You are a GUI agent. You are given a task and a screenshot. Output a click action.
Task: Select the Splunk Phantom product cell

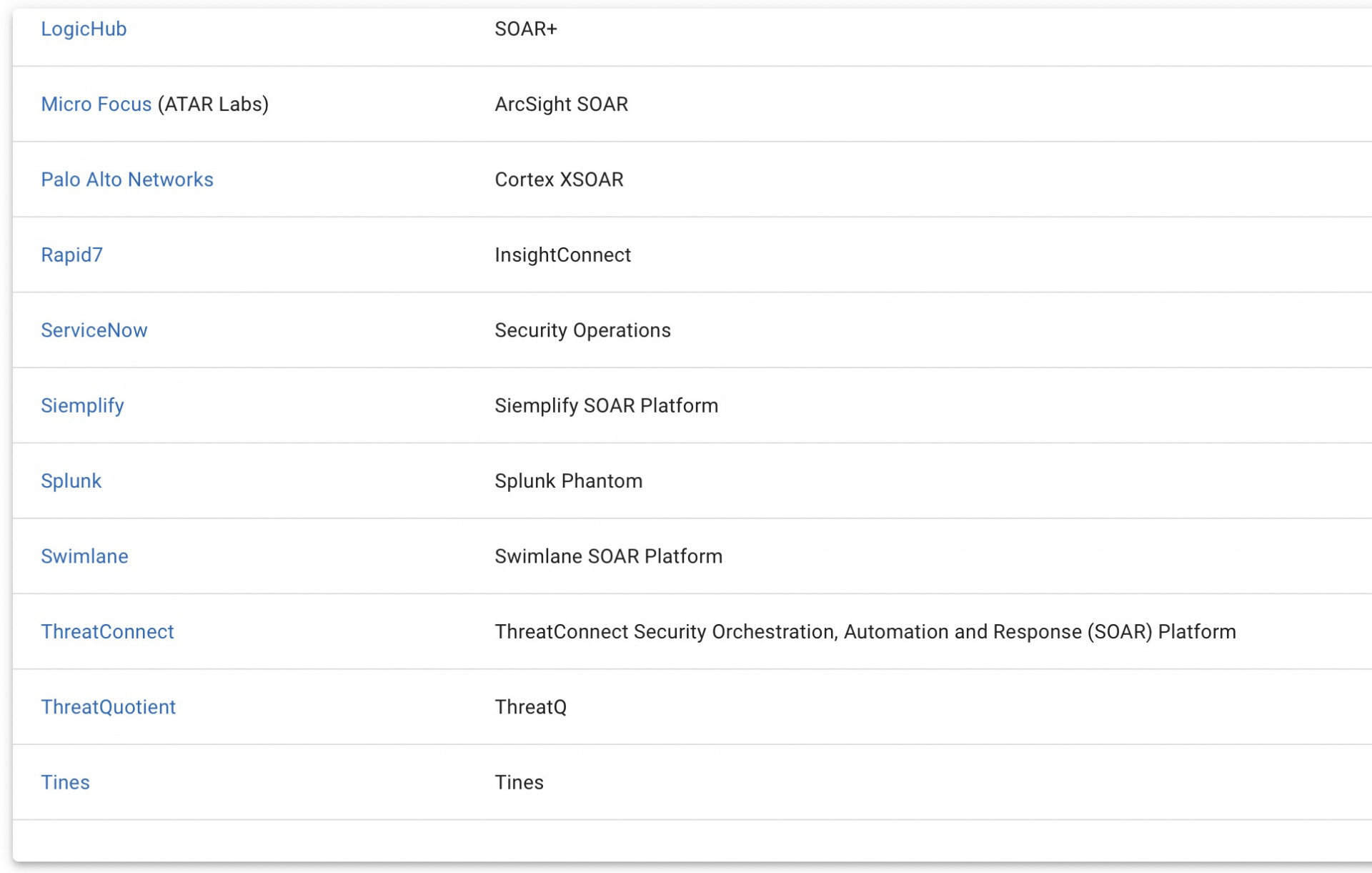click(x=568, y=481)
